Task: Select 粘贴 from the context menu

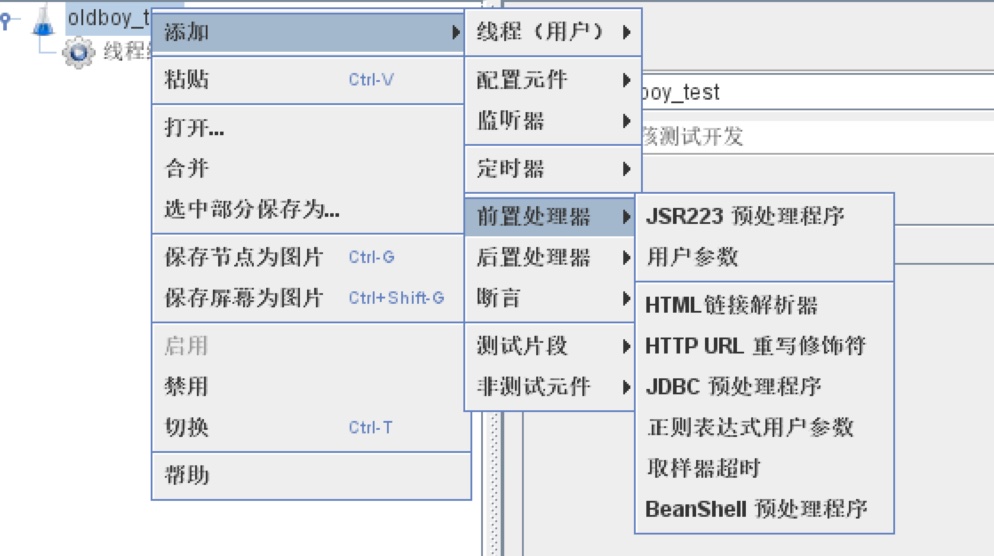Action: [x=187, y=80]
